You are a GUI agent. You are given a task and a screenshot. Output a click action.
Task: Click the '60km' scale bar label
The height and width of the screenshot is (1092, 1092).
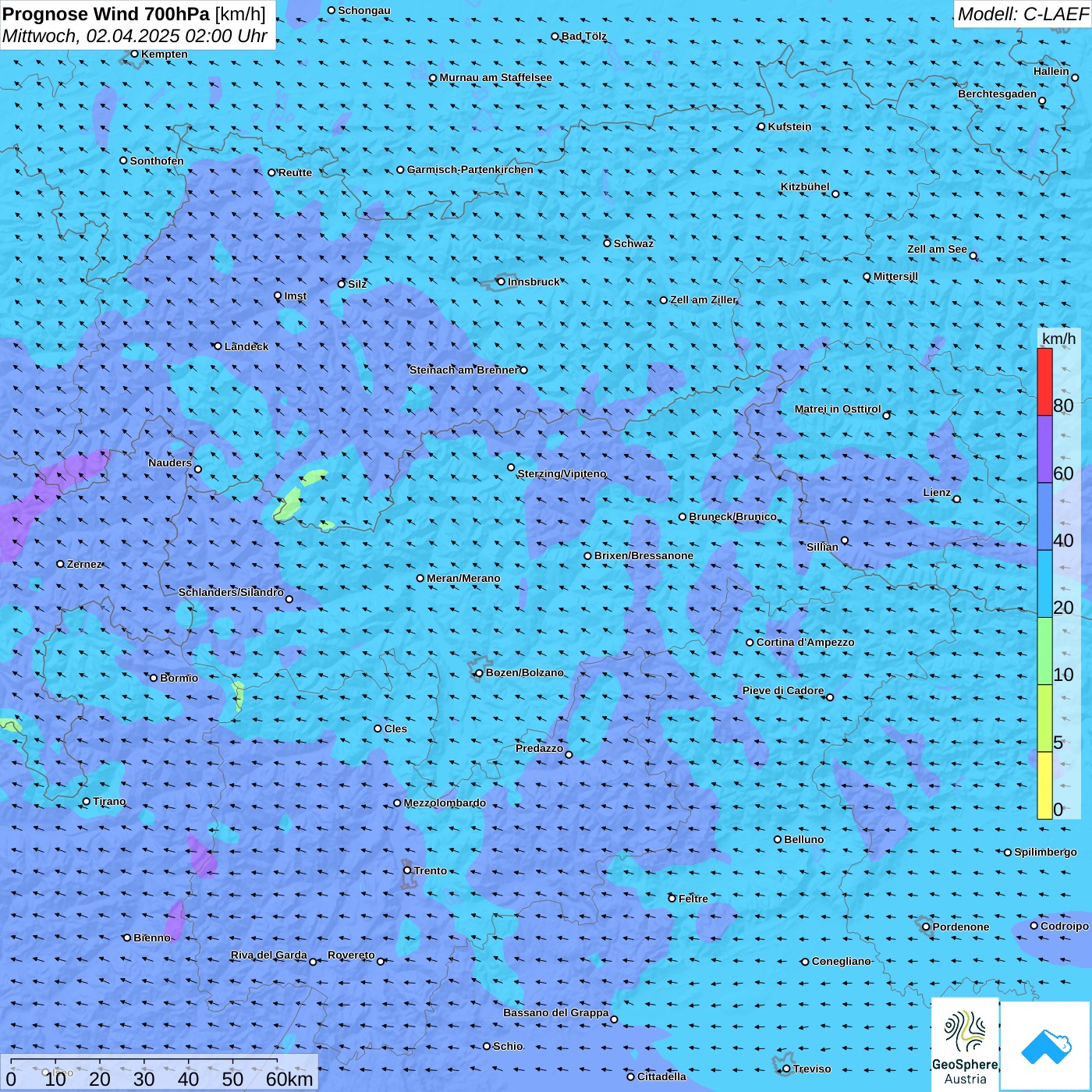coord(289,1079)
